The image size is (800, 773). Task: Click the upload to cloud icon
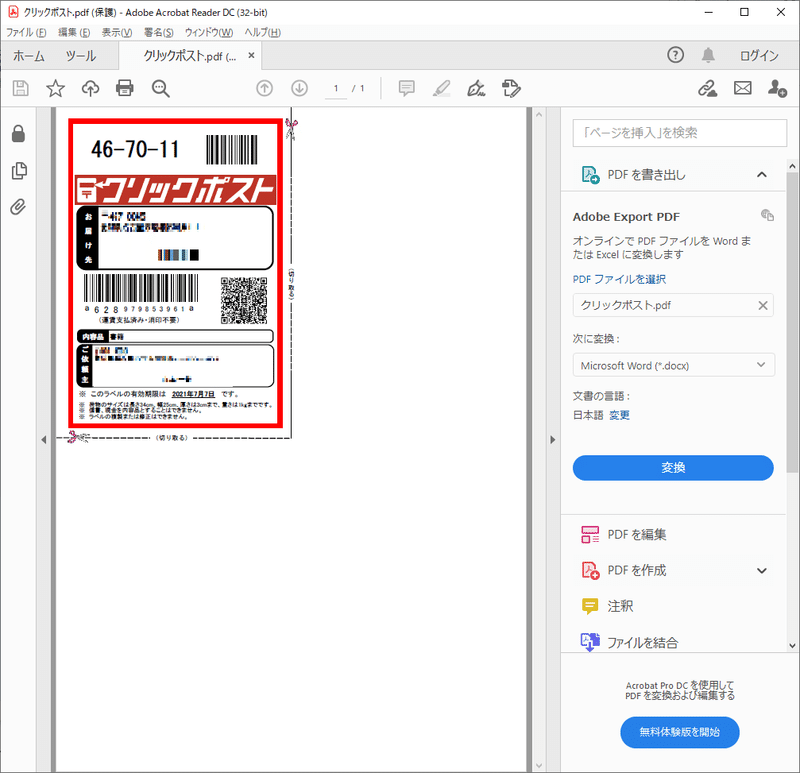point(90,88)
